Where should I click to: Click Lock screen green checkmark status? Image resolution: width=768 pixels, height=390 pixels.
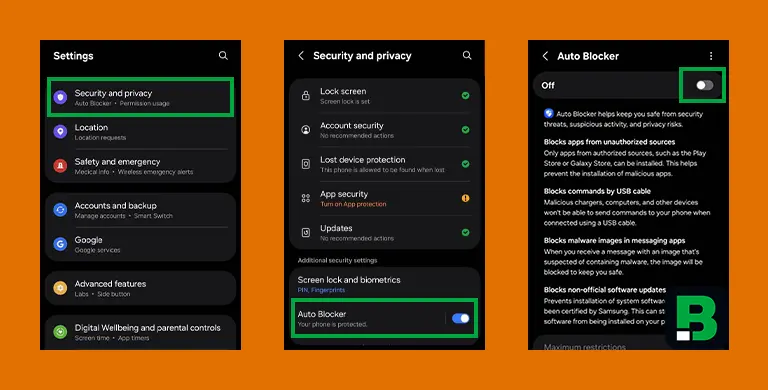point(465,96)
